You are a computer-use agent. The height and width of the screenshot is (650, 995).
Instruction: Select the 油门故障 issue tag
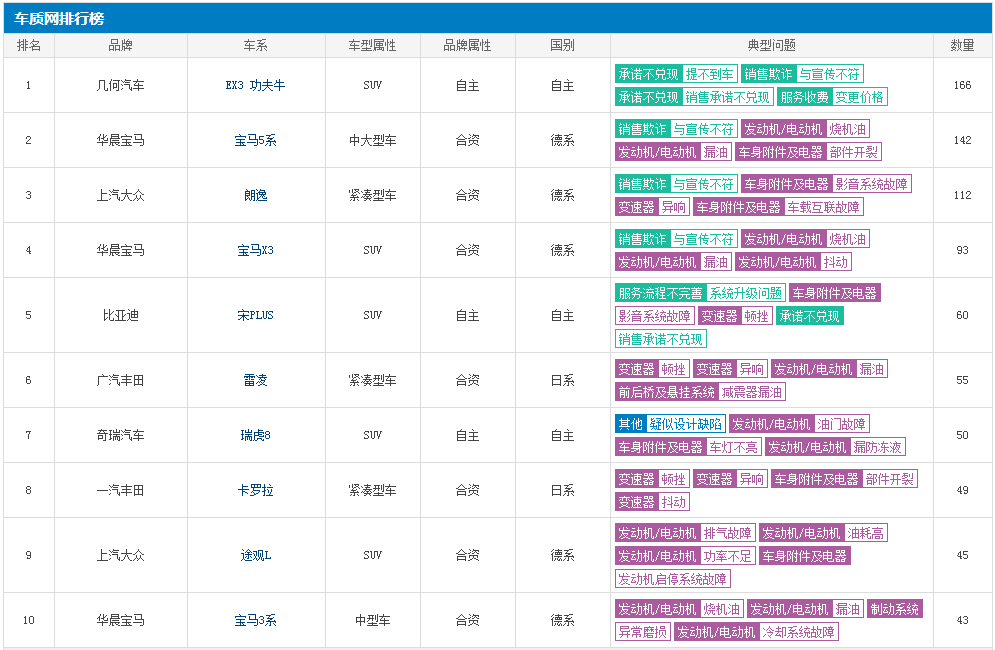pyautogui.click(x=841, y=424)
